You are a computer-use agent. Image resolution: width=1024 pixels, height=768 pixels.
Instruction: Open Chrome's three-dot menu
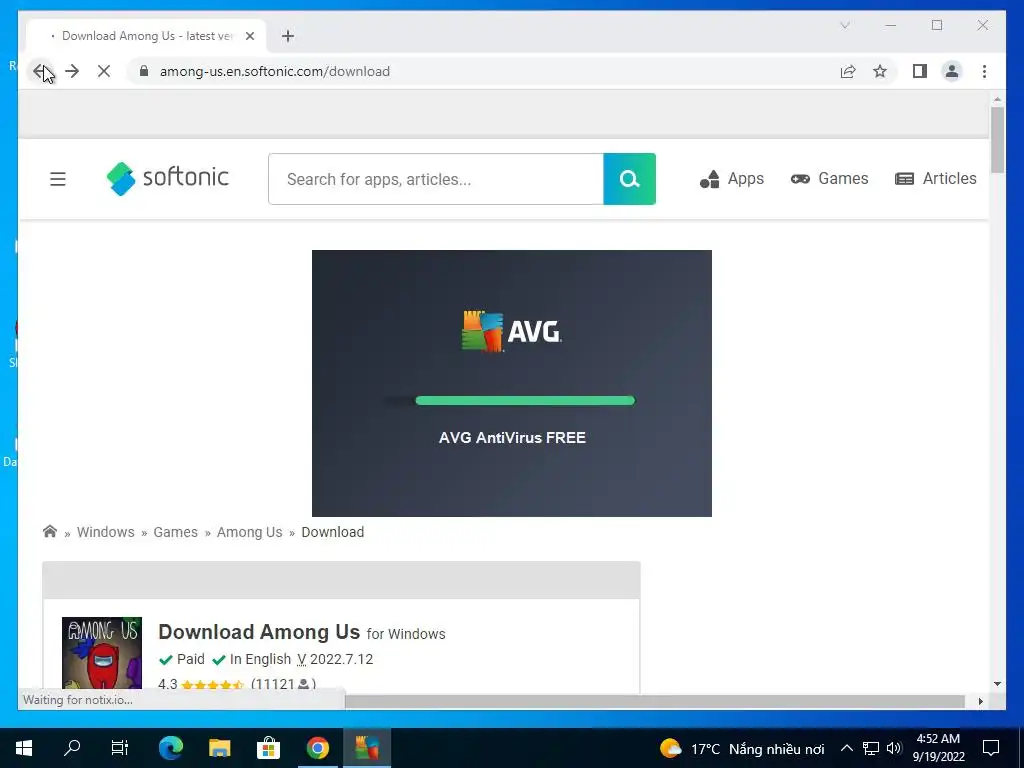tap(984, 71)
